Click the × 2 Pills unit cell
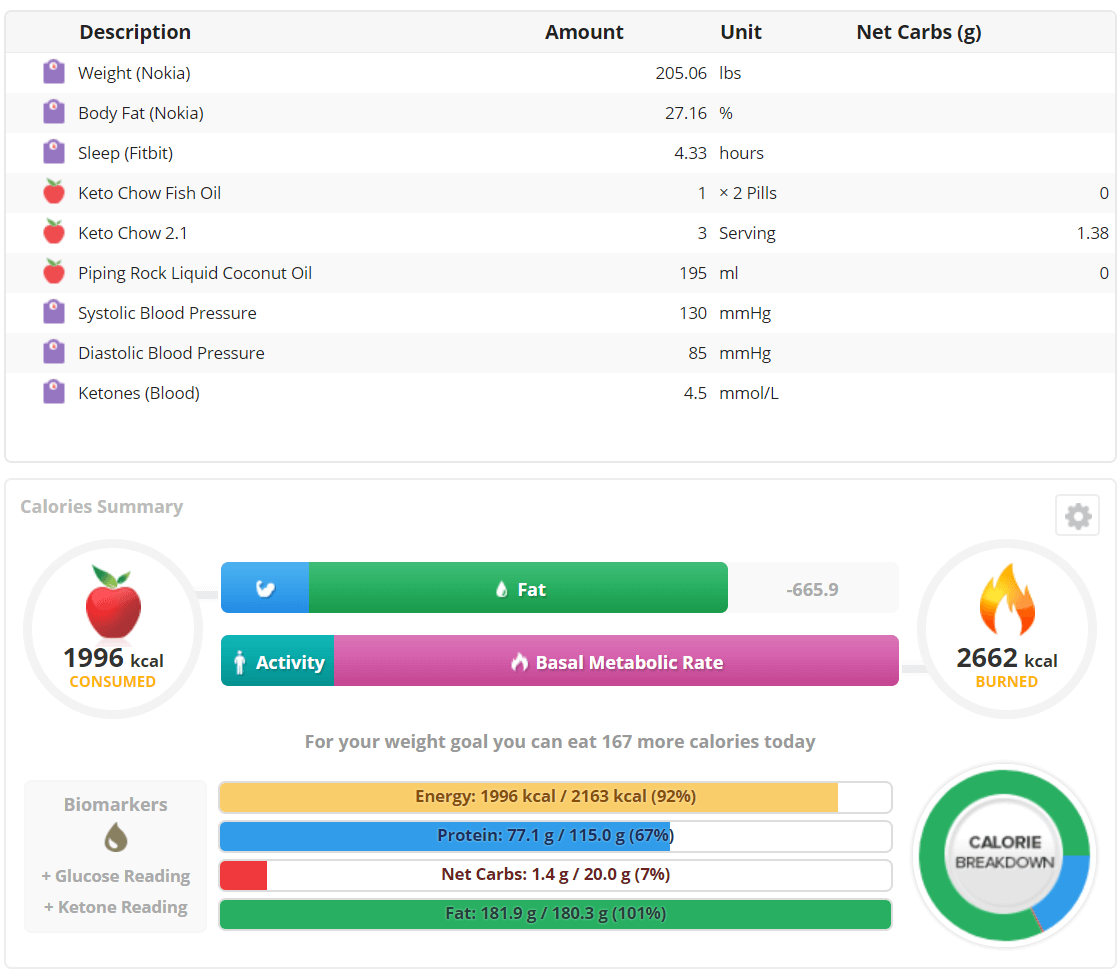 (748, 193)
